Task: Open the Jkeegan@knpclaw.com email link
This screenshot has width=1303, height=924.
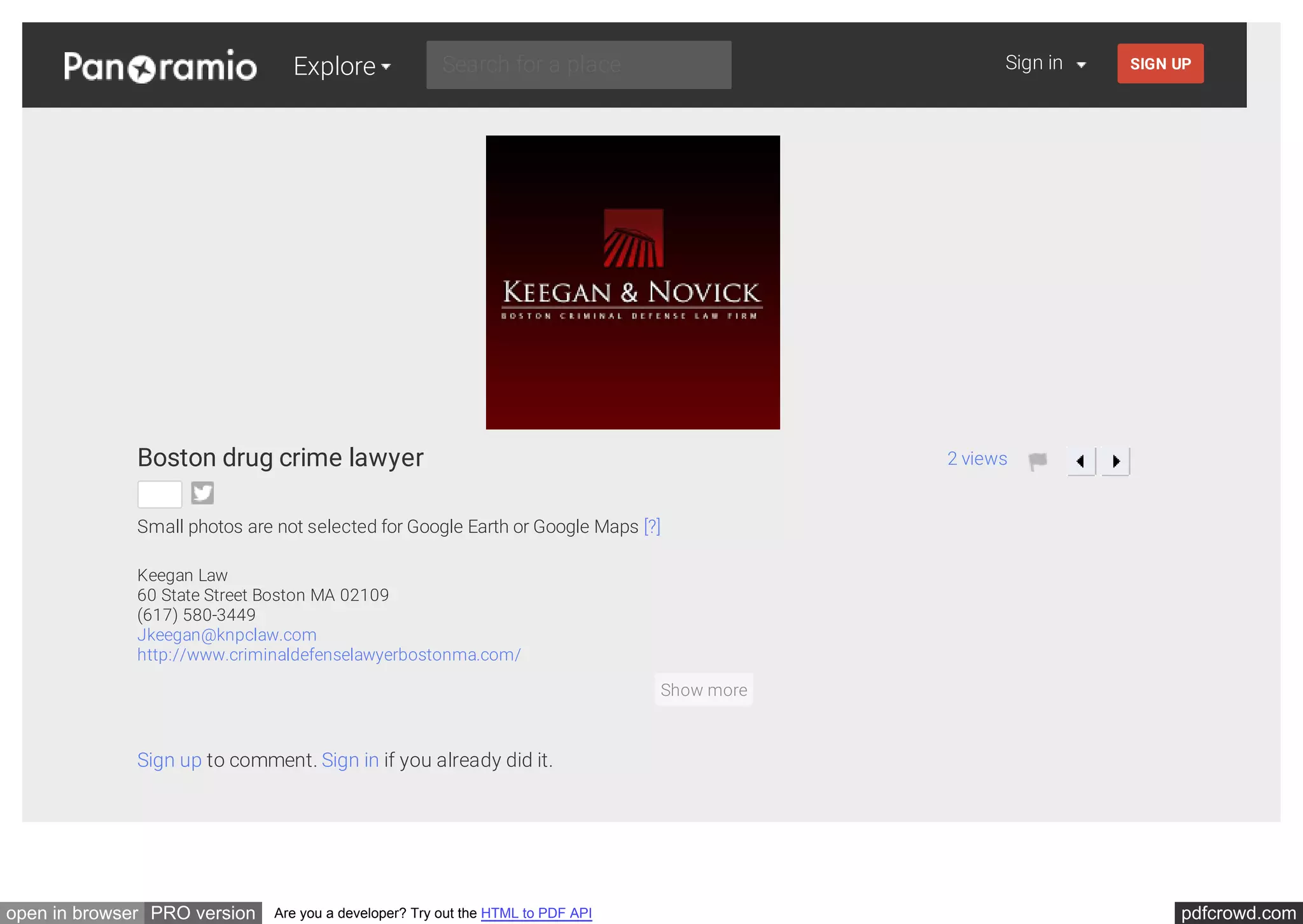Action: pyautogui.click(x=227, y=635)
